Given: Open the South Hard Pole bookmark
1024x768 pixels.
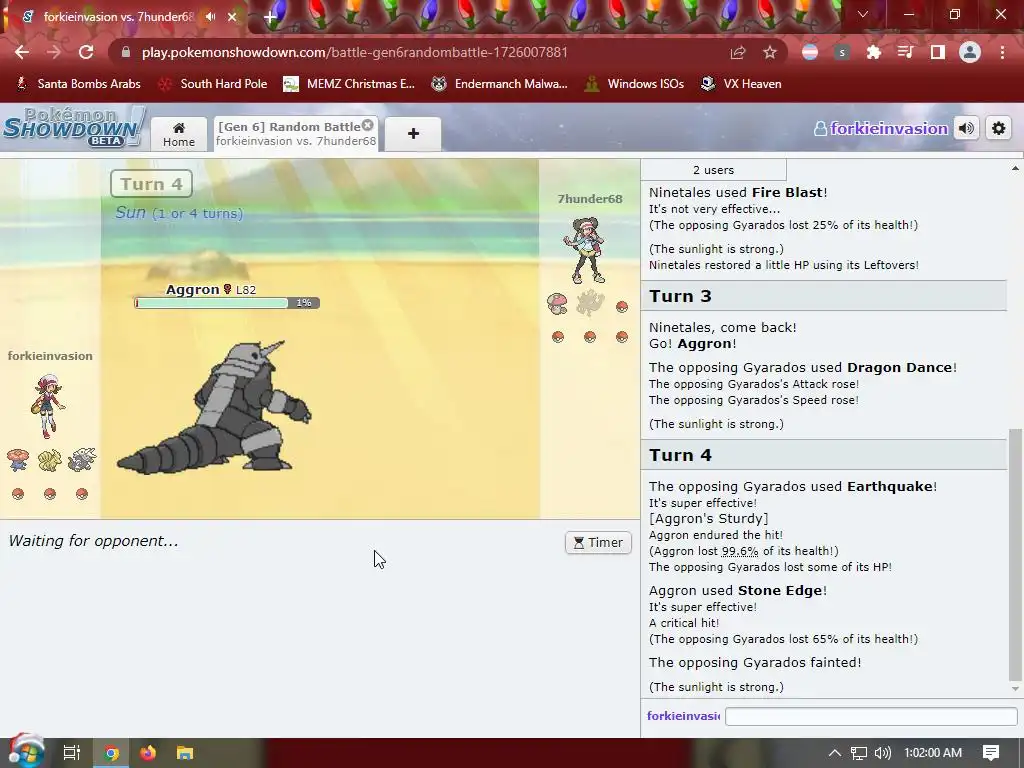Looking at the screenshot, I should [x=213, y=84].
